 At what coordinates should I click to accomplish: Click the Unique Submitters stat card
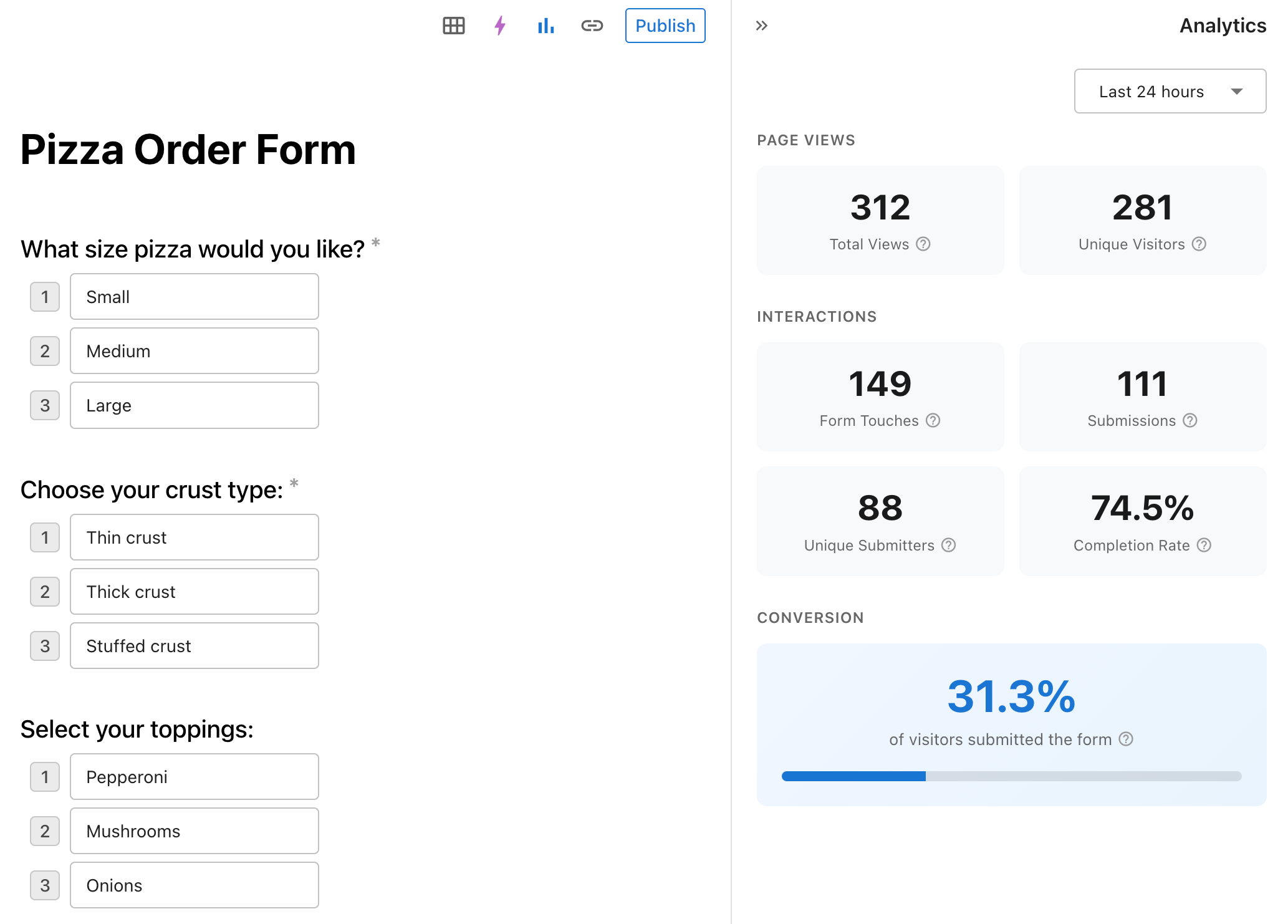880,521
